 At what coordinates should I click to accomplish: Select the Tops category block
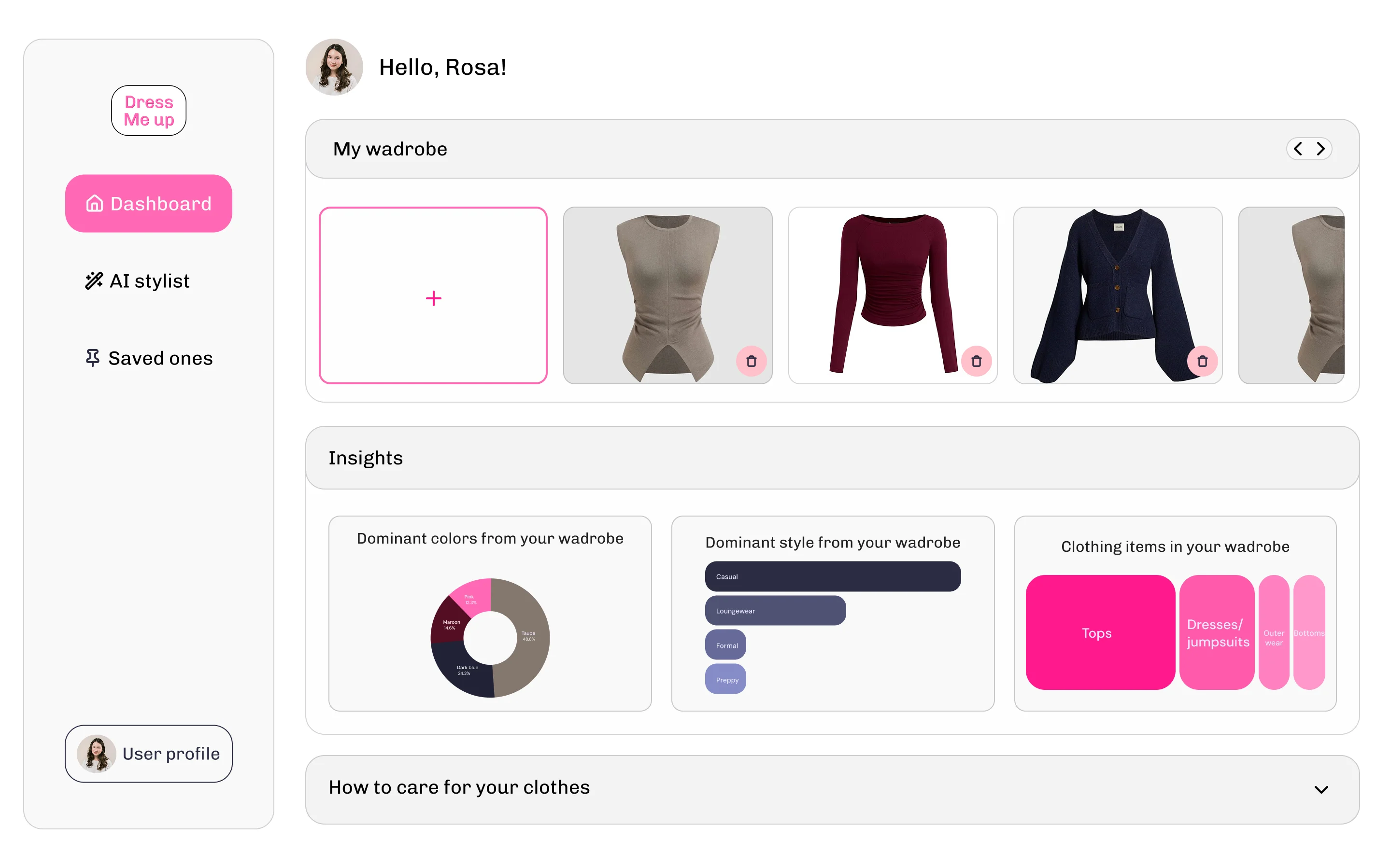1100,632
